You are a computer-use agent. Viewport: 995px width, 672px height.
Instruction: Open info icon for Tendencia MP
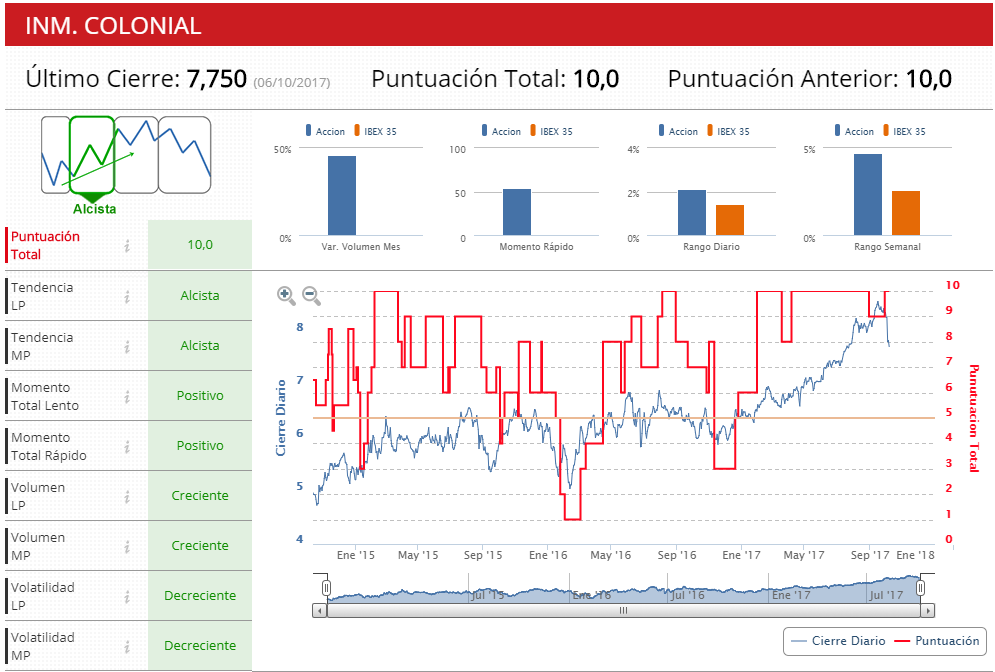[x=128, y=346]
